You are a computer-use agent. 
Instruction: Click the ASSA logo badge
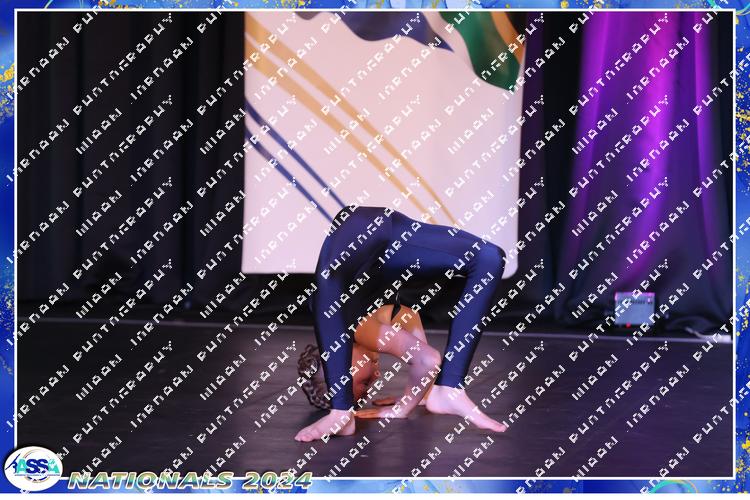33,468
